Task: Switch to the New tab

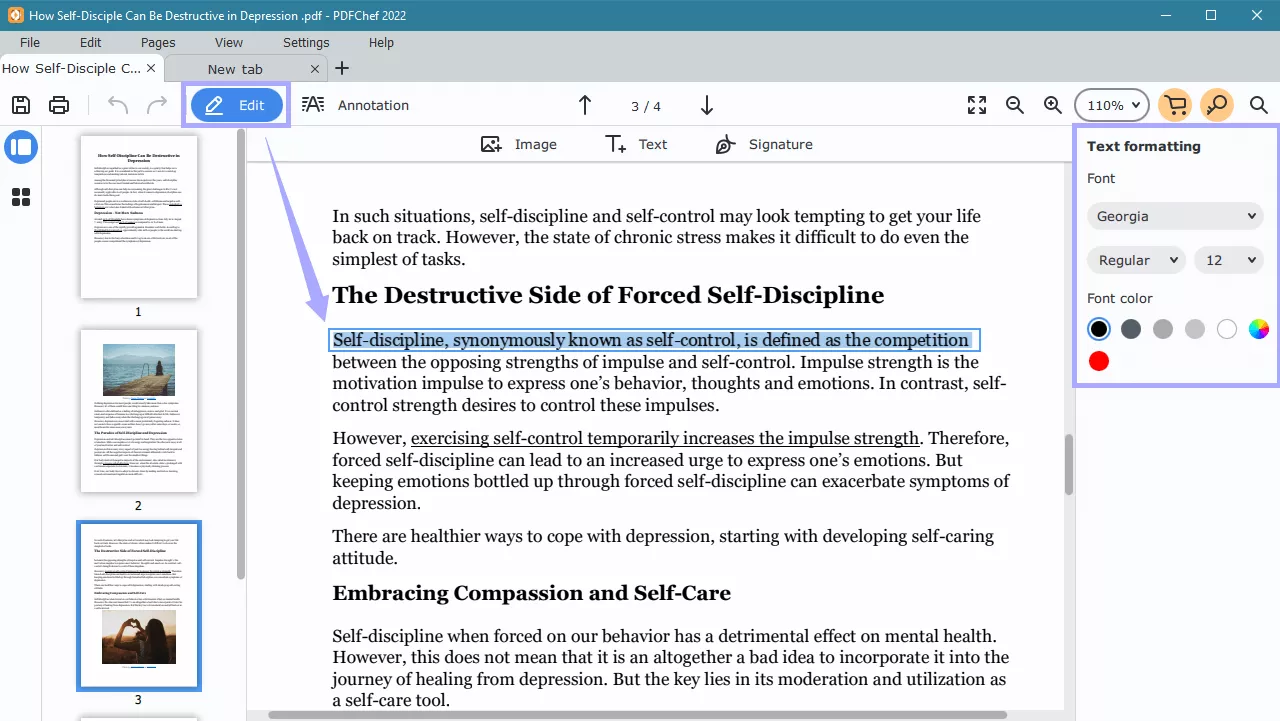Action: point(237,68)
